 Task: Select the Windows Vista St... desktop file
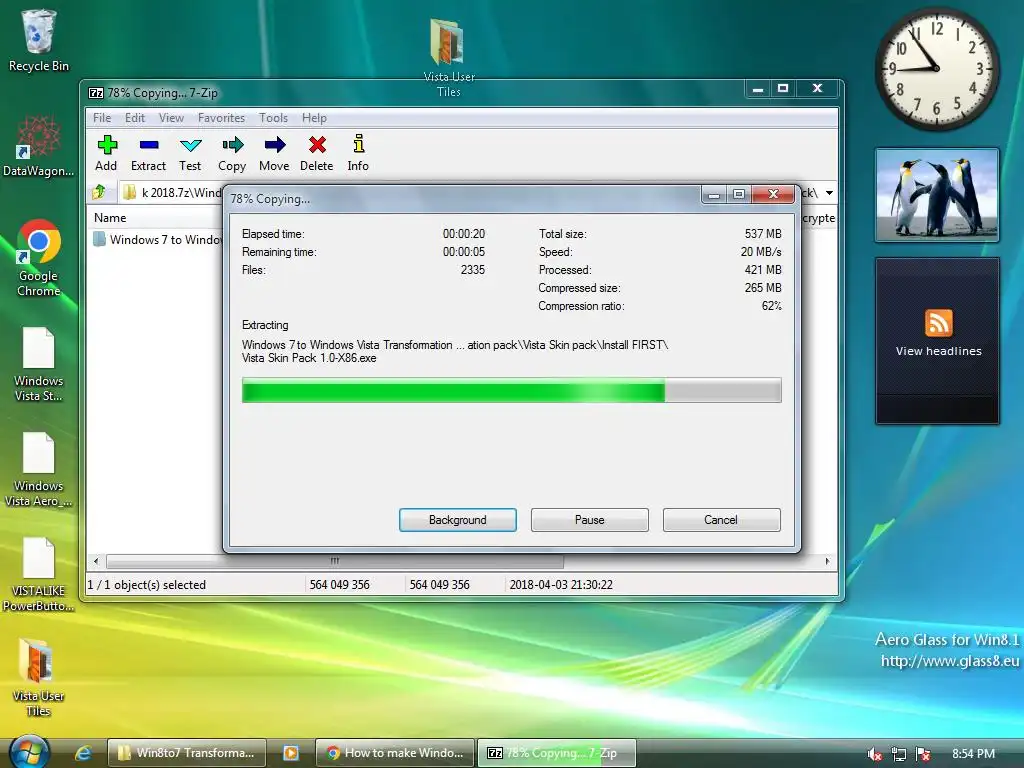(x=39, y=364)
